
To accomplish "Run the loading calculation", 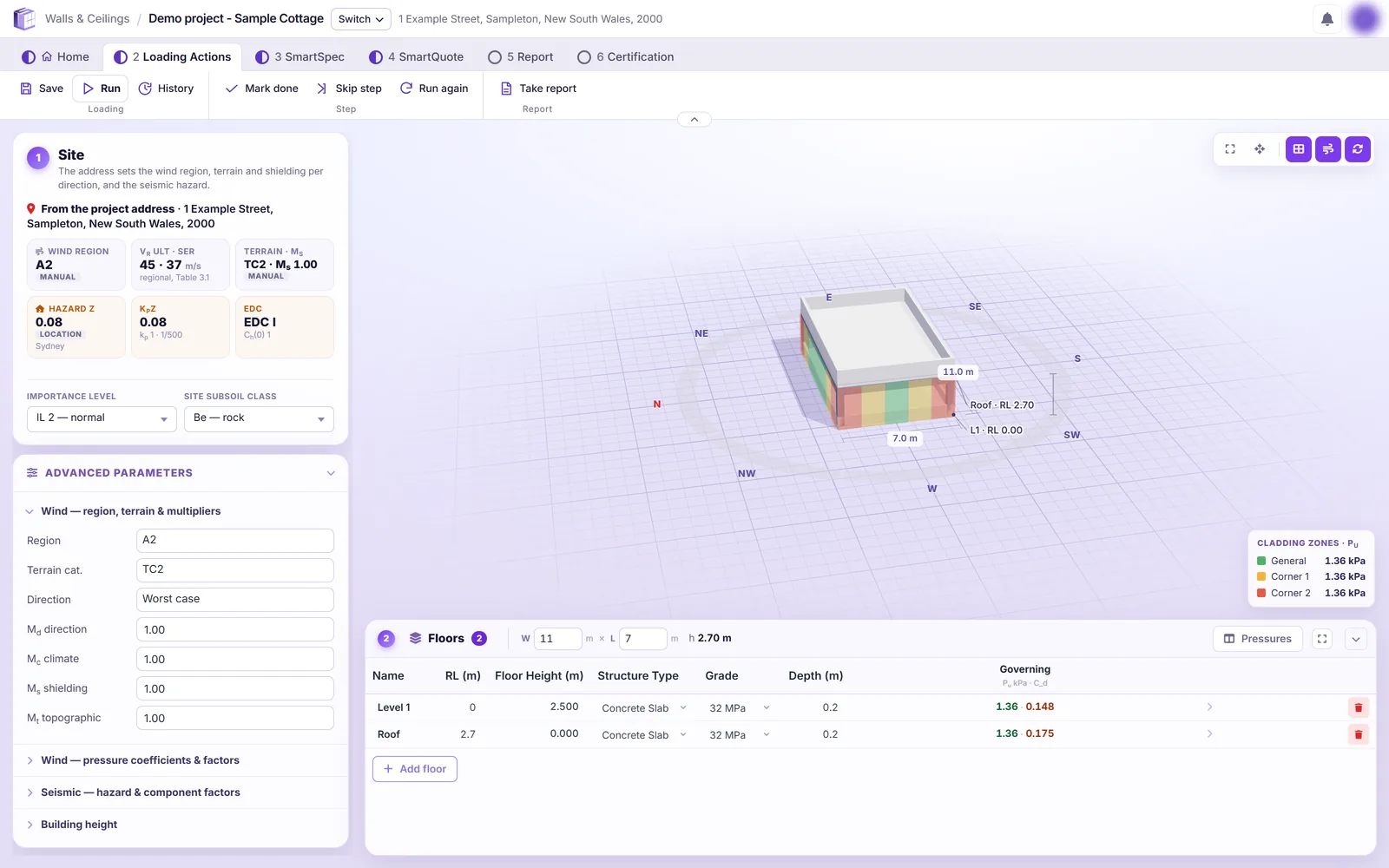I will tap(101, 89).
